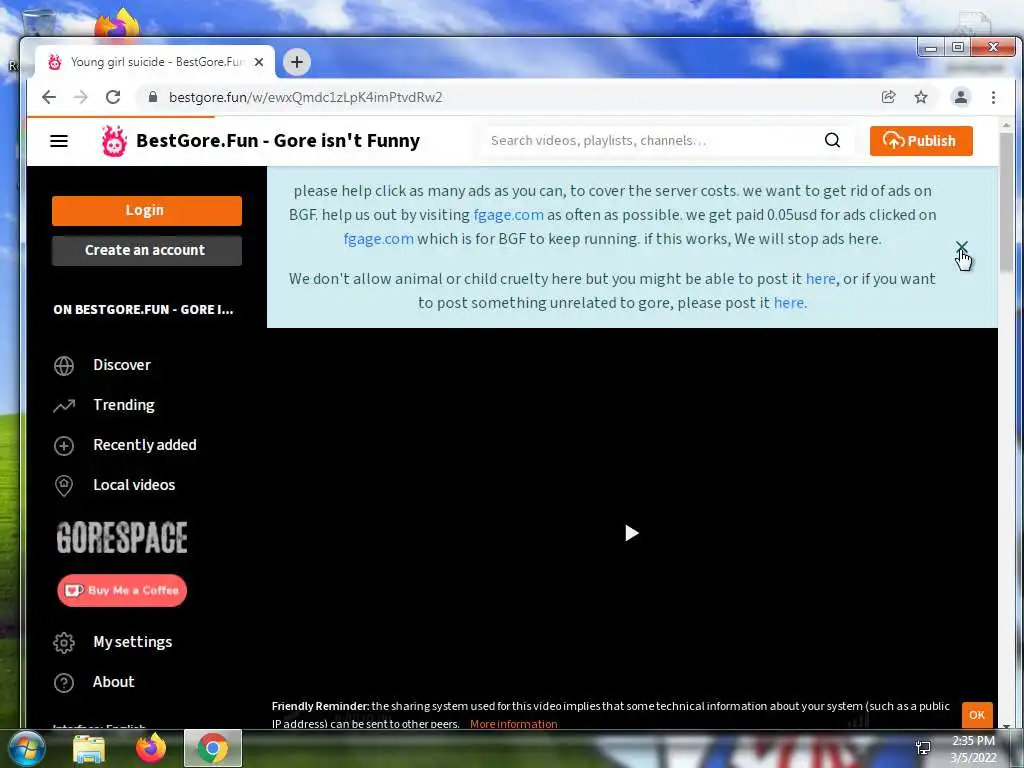Image resolution: width=1024 pixels, height=768 pixels.
Task: Click the search magnifier icon
Action: [x=832, y=140]
